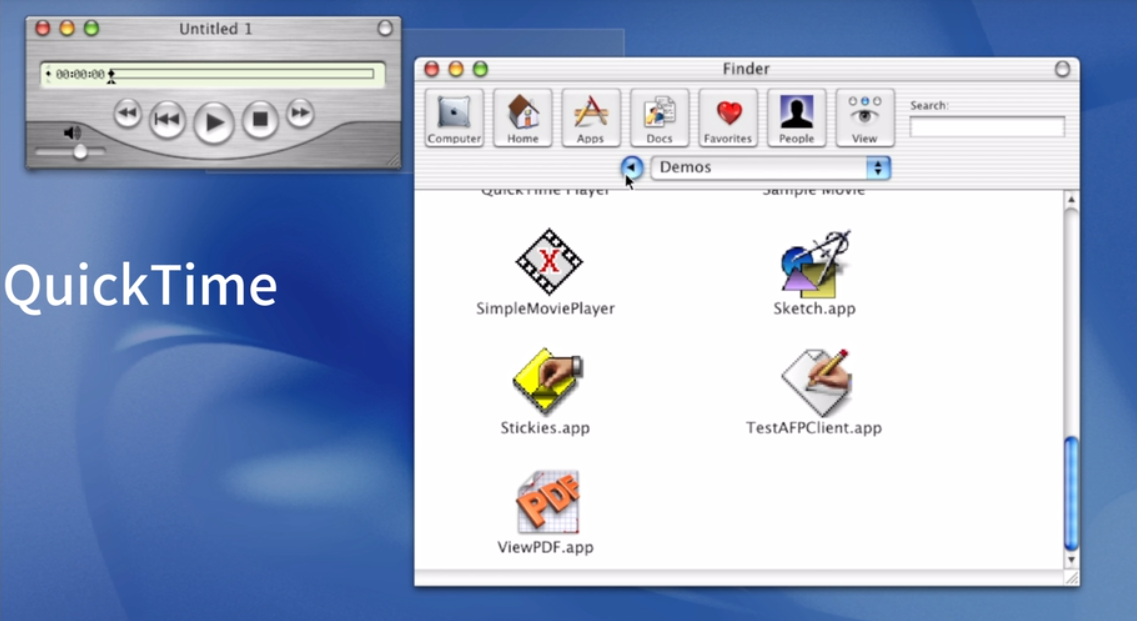Viewport: 1137px width, 621px height.
Task: Click the QuickTime fast-forward button
Action: 300,114
